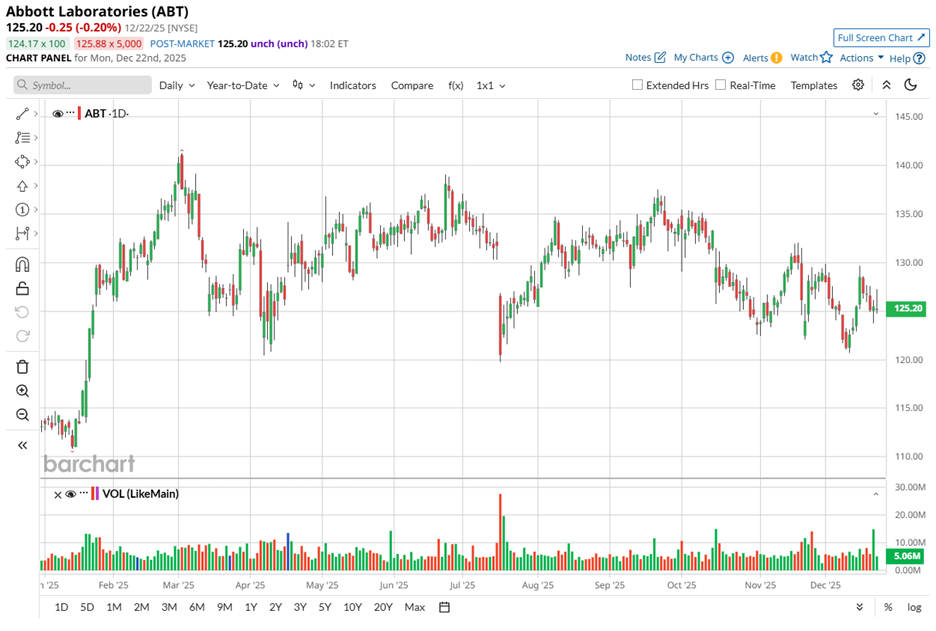Open the VOL indicator options menu
This screenshot has width=936, height=631.
[84, 493]
